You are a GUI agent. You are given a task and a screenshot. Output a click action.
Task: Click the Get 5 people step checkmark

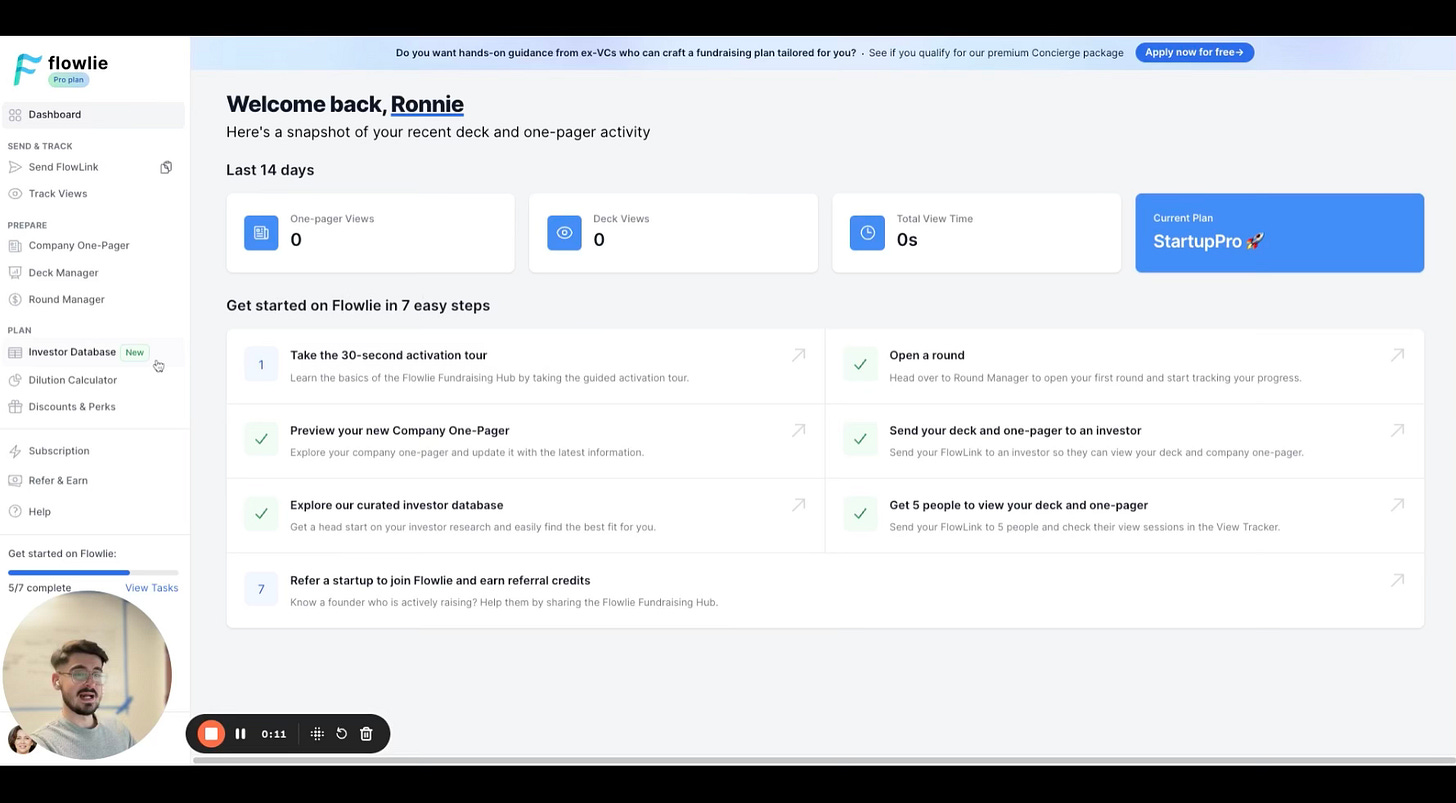pyautogui.click(x=860, y=514)
